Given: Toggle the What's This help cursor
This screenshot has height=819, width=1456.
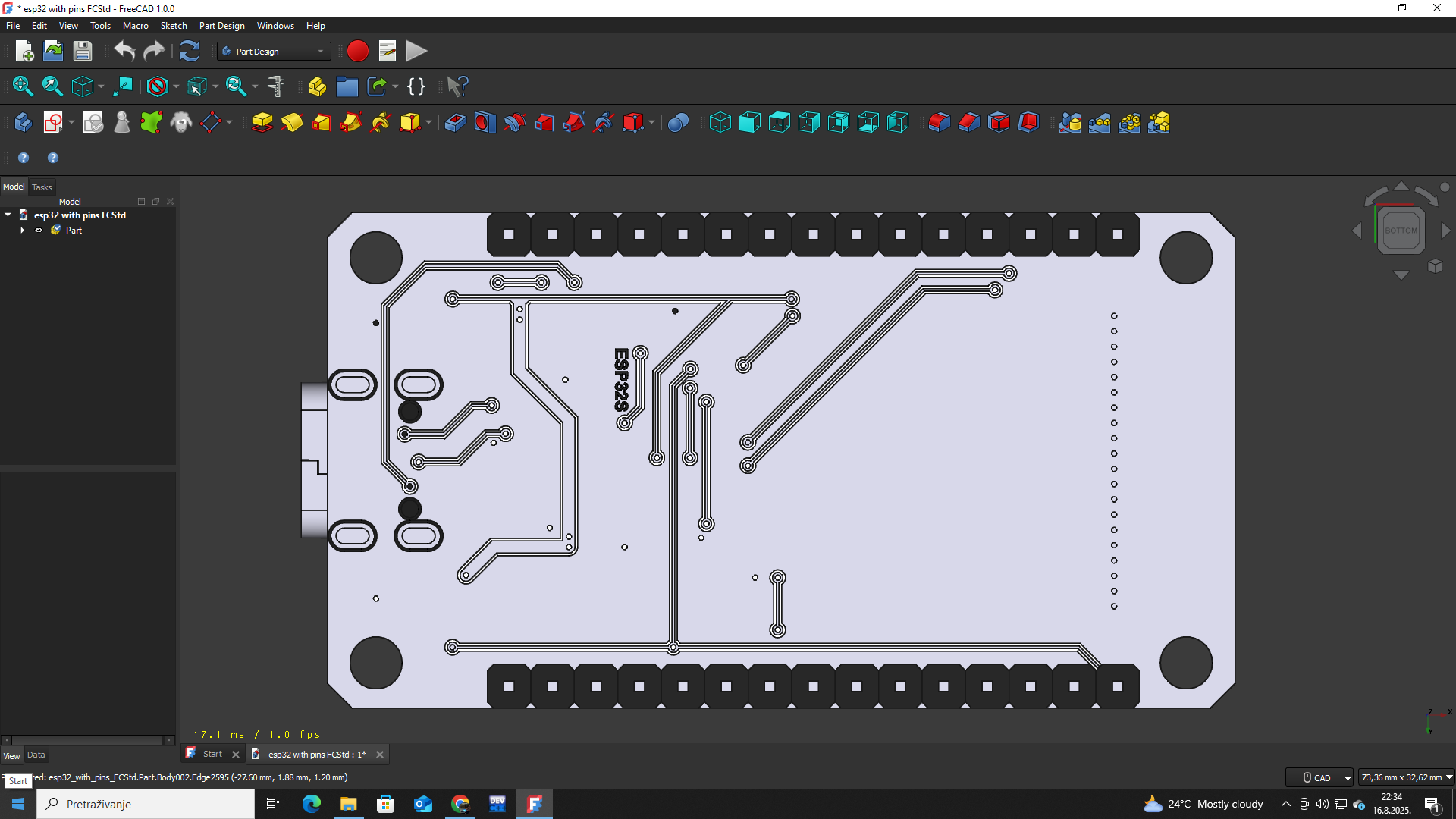Looking at the screenshot, I should tap(457, 86).
